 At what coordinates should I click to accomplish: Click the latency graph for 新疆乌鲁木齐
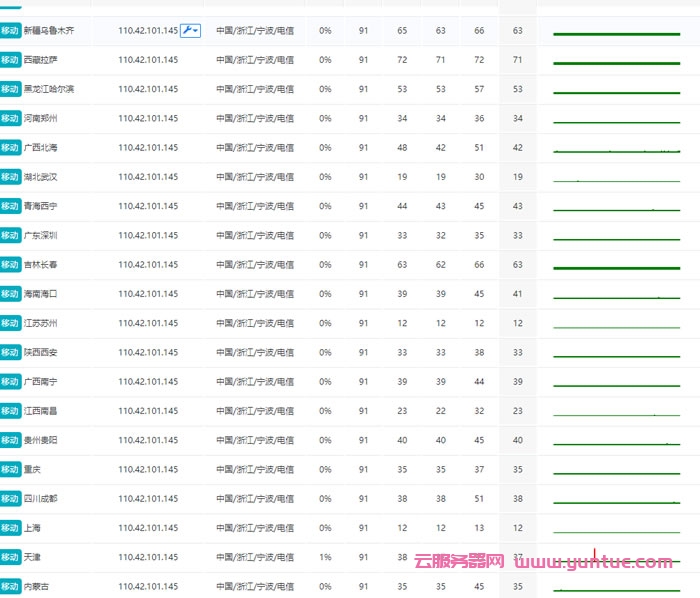click(616, 34)
